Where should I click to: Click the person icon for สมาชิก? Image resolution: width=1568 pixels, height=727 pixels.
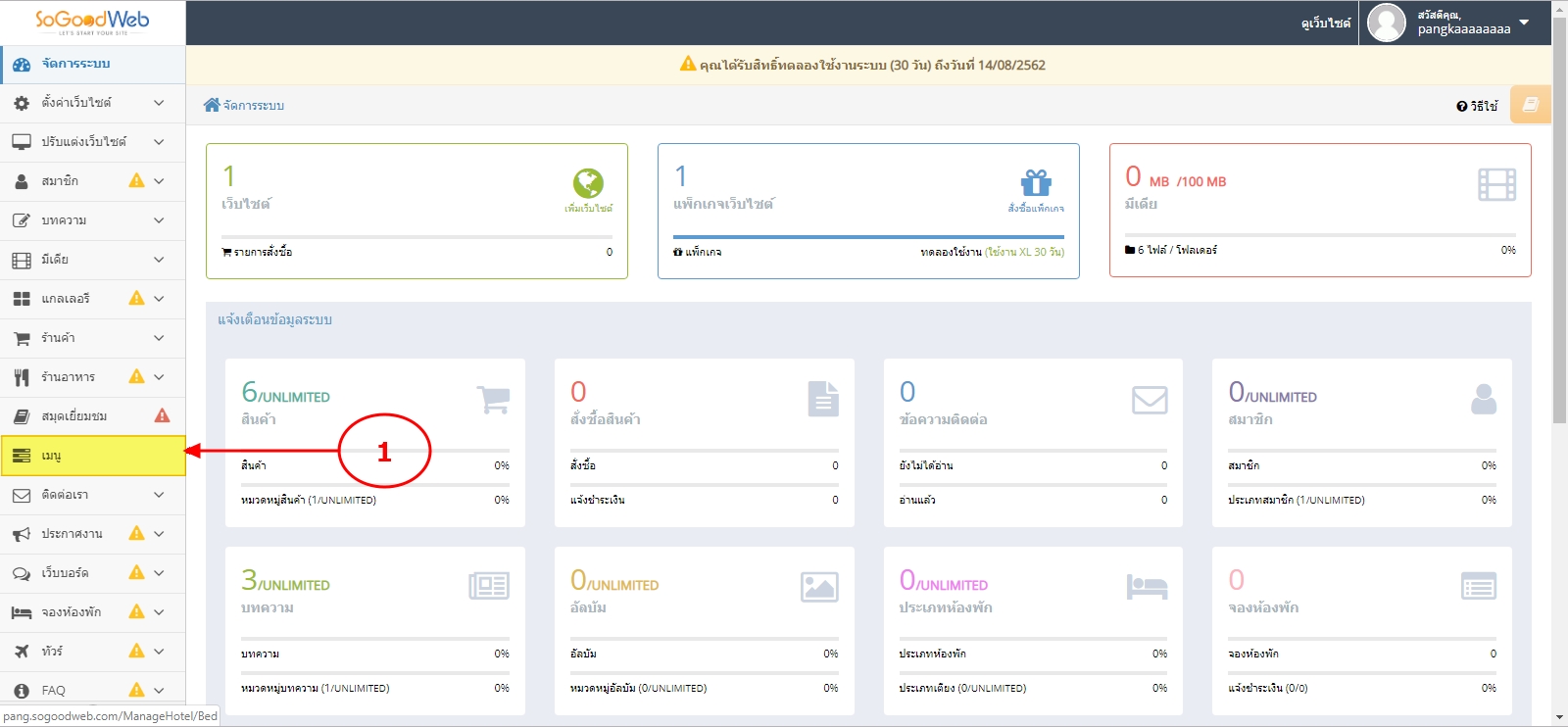(x=22, y=181)
